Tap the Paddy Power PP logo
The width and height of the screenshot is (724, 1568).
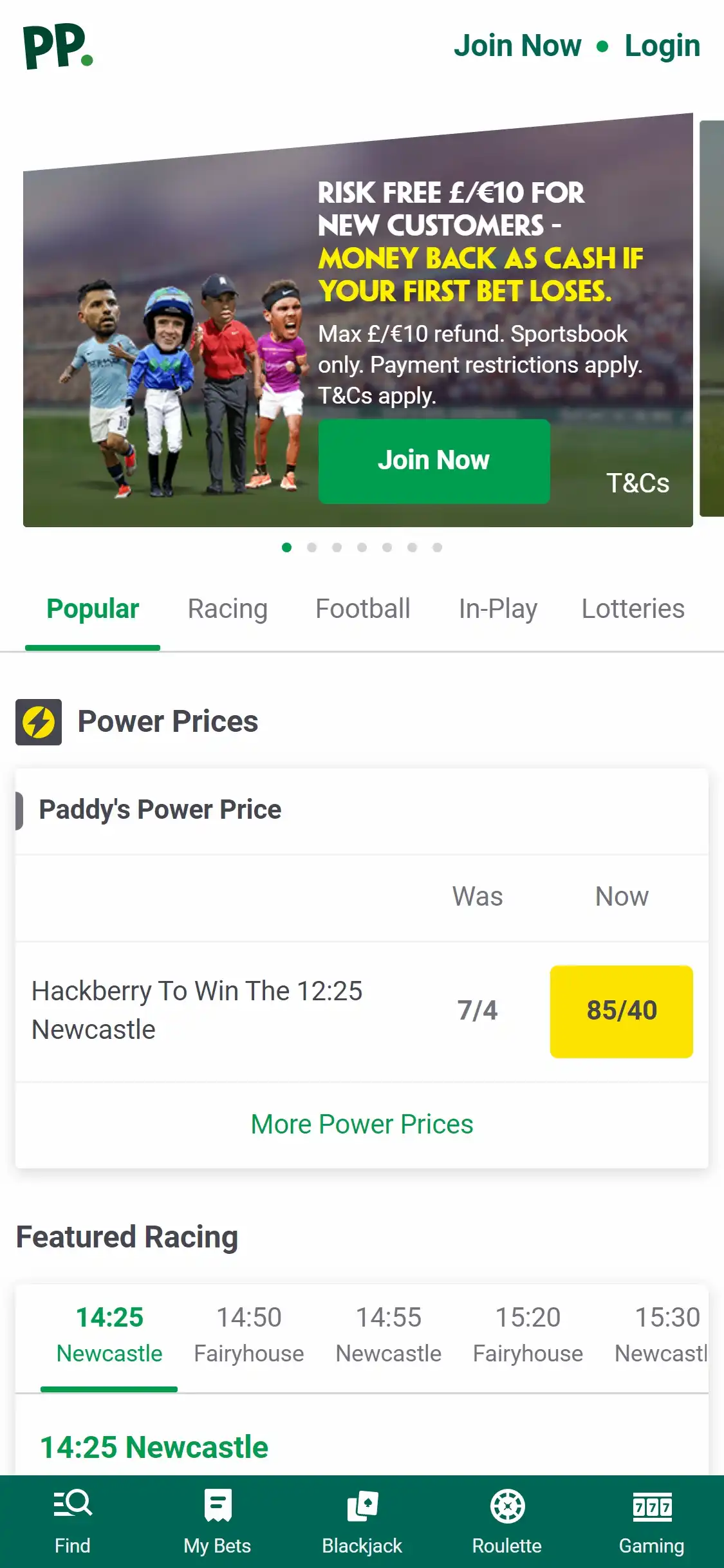(x=58, y=46)
